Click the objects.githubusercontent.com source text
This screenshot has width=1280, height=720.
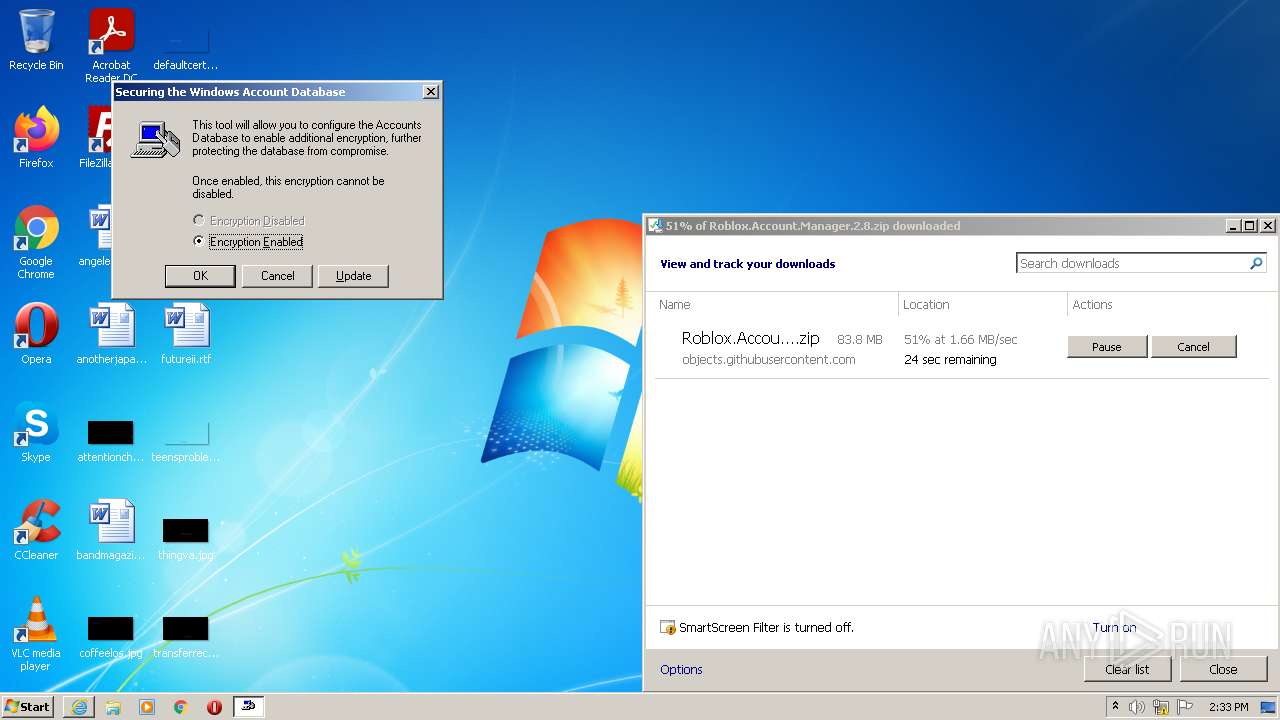768,360
